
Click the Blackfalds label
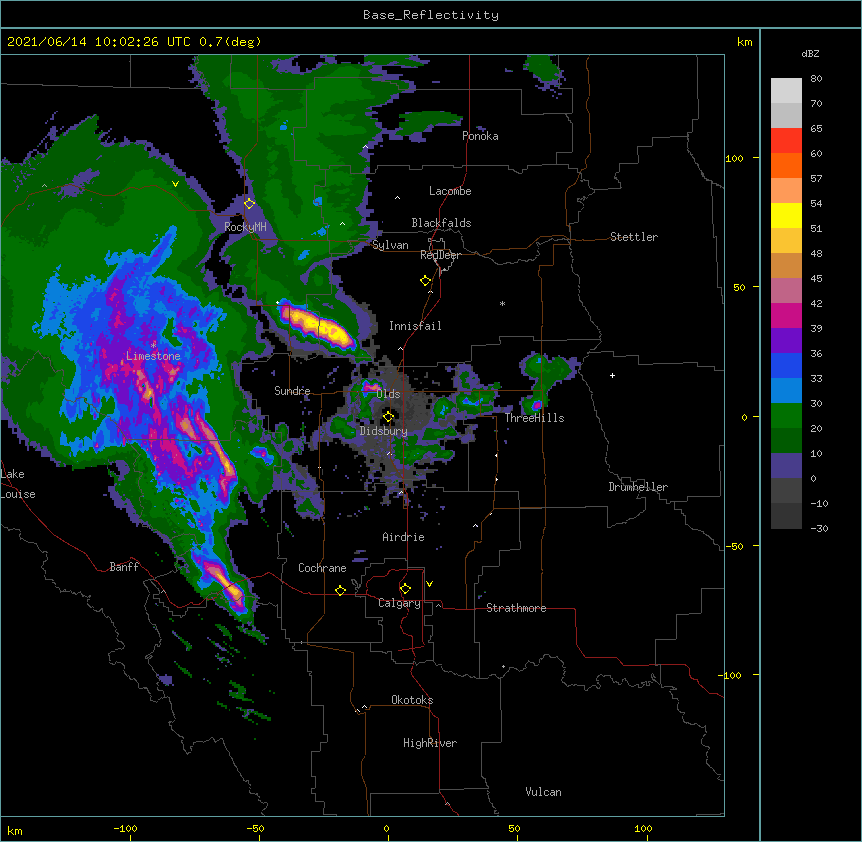pyautogui.click(x=441, y=223)
